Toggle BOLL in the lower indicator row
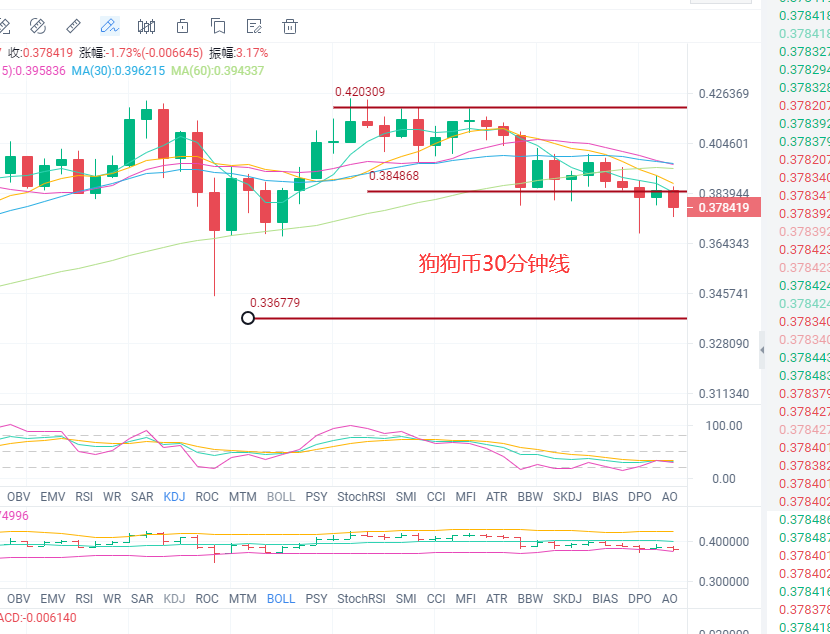This screenshot has width=830, height=634. click(x=281, y=598)
